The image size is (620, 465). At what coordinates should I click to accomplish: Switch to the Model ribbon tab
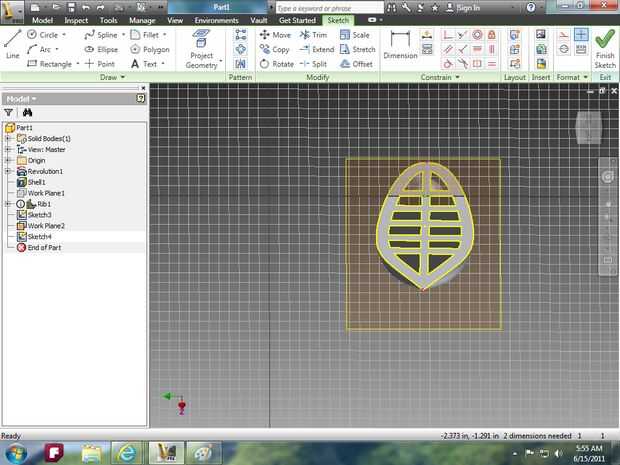tap(42, 20)
